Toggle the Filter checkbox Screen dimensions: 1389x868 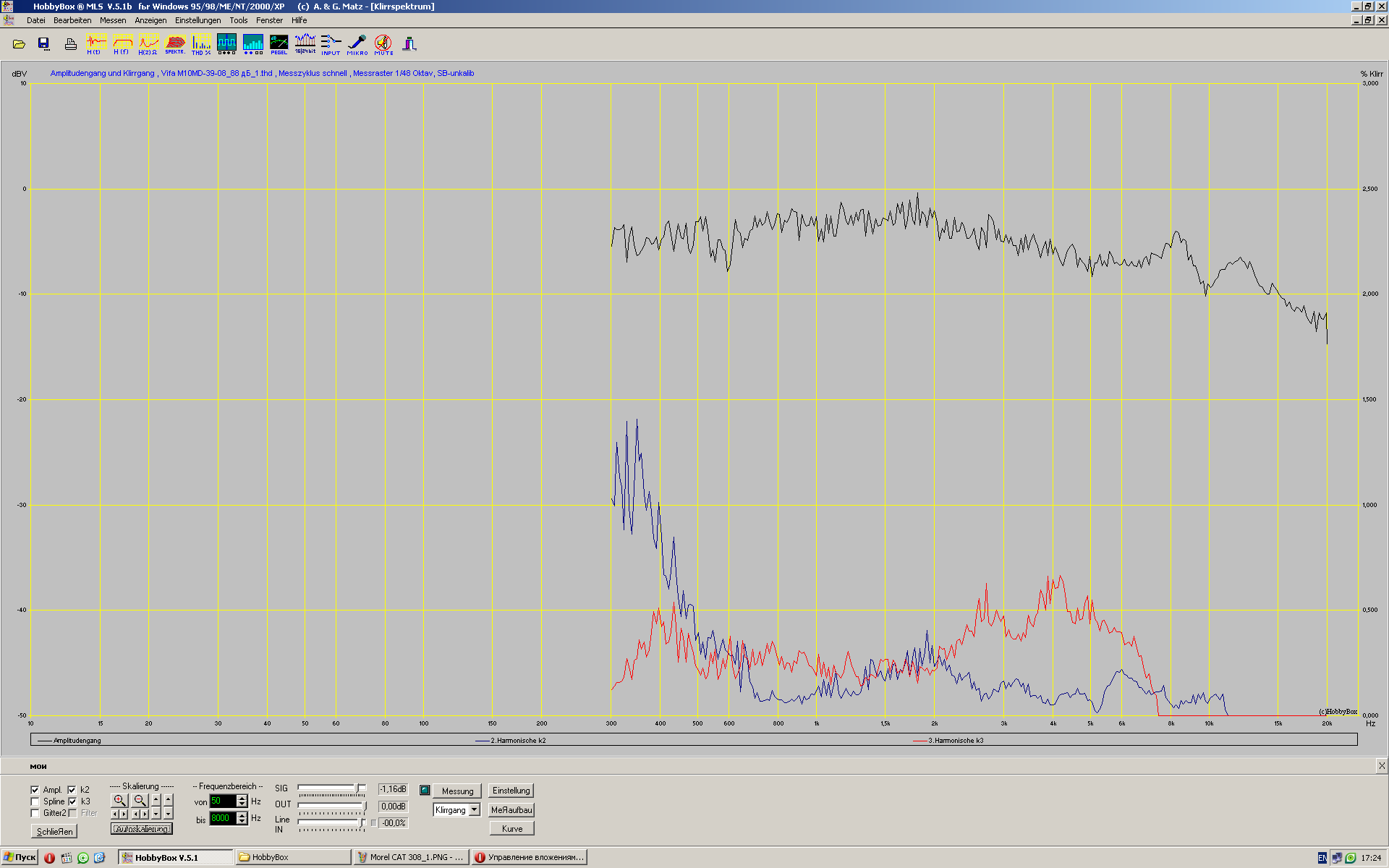(x=72, y=813)
